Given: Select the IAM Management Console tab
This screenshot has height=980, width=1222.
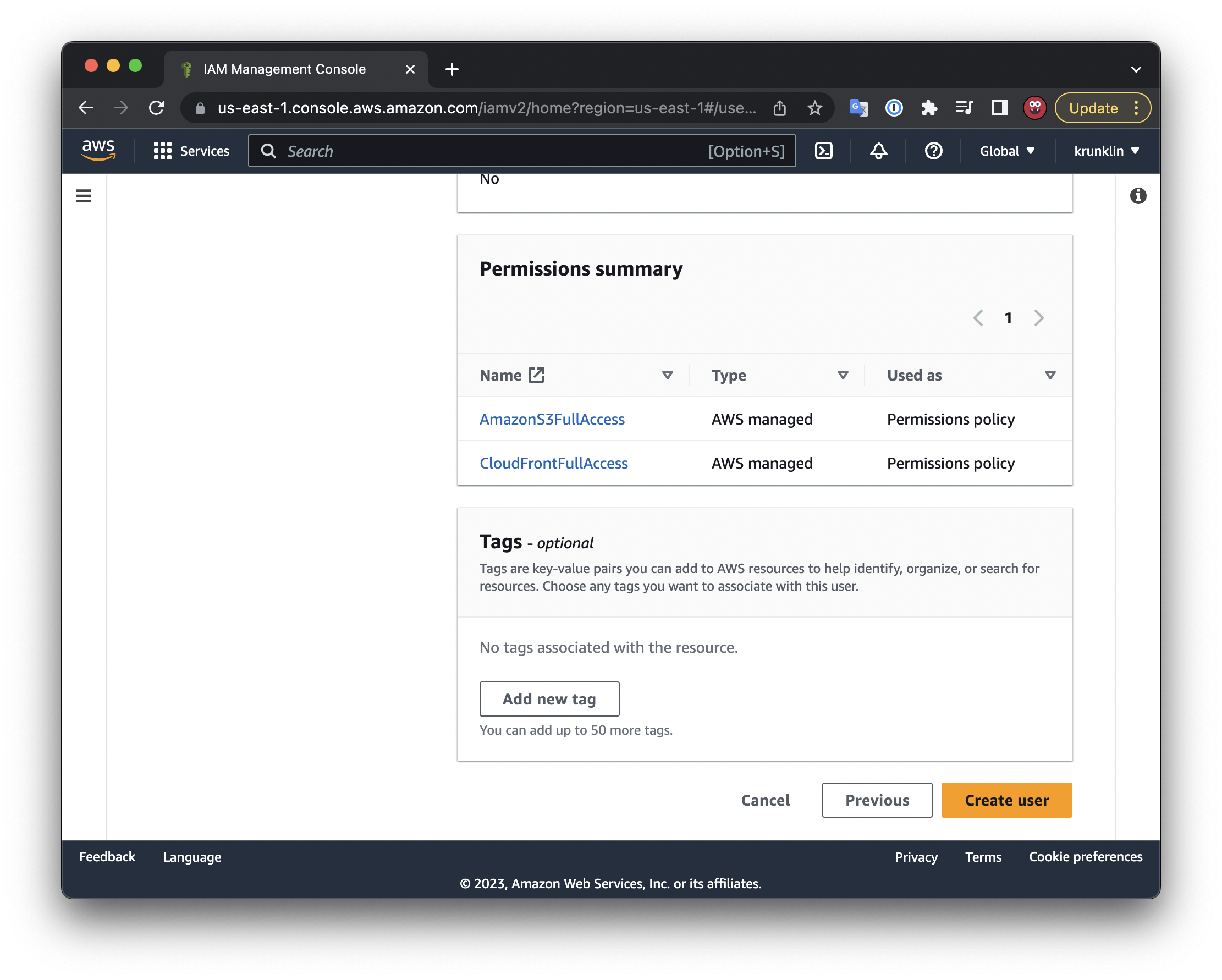Looking at the screenshot, I should (x=284, y=69).
